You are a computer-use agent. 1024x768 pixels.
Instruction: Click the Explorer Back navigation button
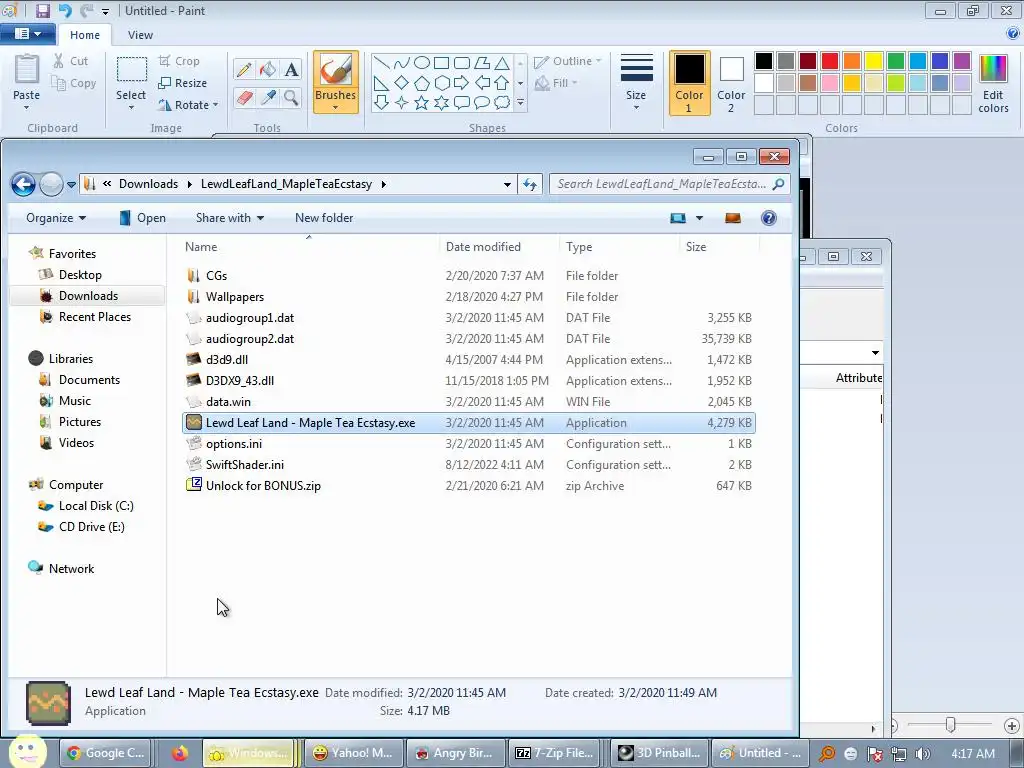click(24, 185)
